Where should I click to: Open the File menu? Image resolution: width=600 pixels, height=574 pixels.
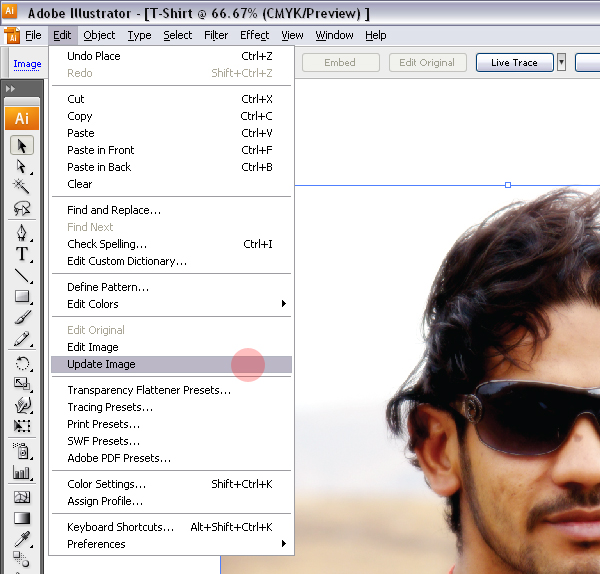click(33, 35)
